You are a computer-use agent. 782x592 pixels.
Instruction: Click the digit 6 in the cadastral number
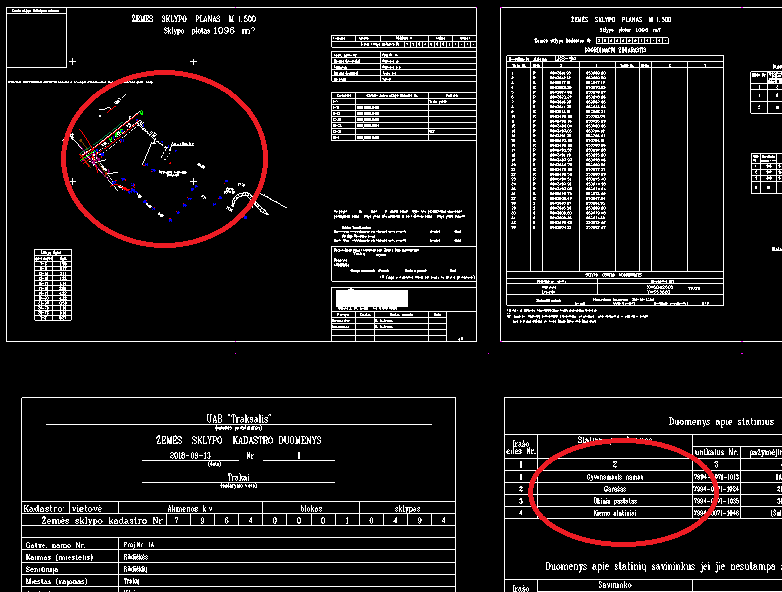pyautogui.click(x=226, y=520)
